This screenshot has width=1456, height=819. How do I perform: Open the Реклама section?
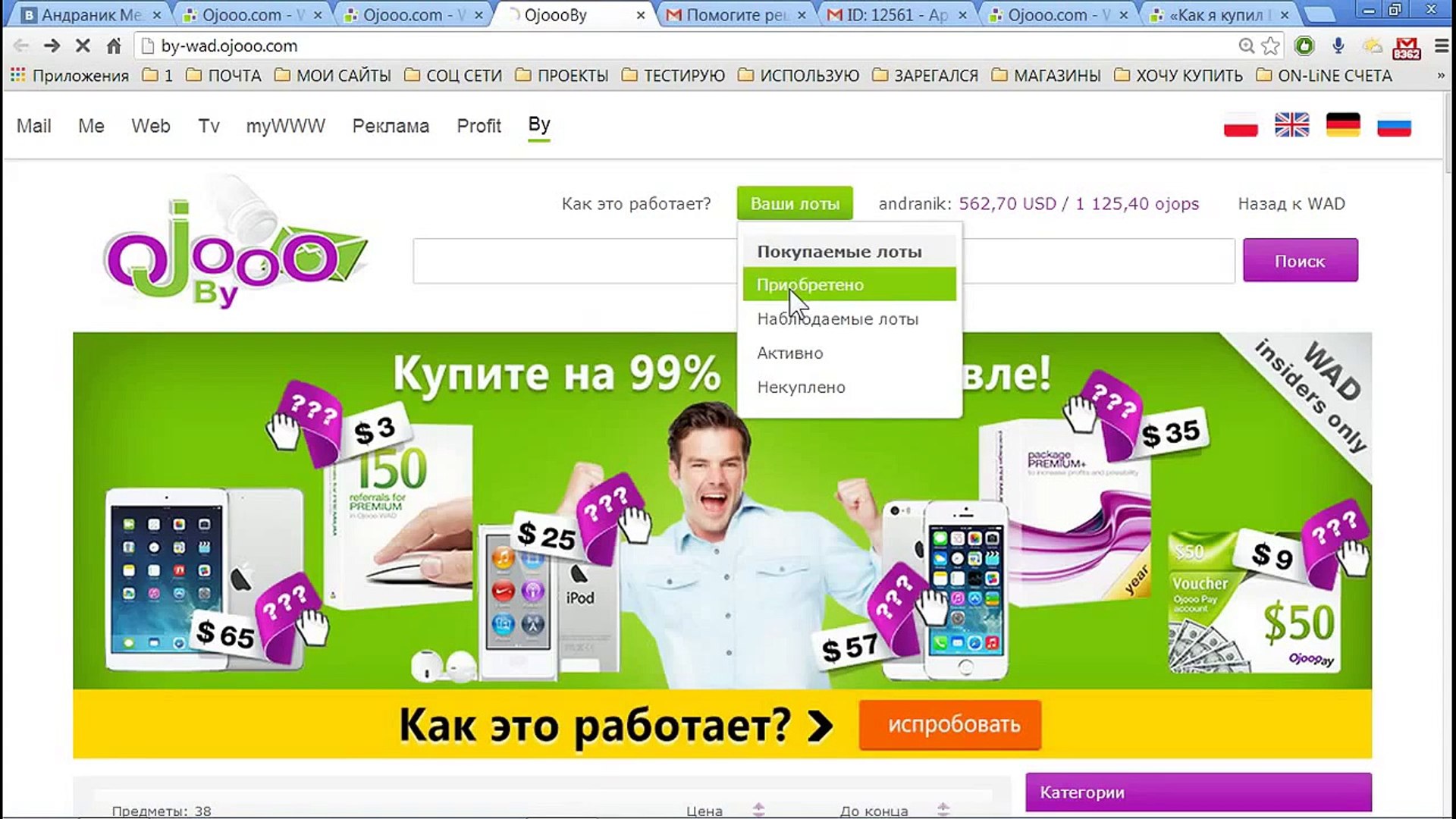391,126
